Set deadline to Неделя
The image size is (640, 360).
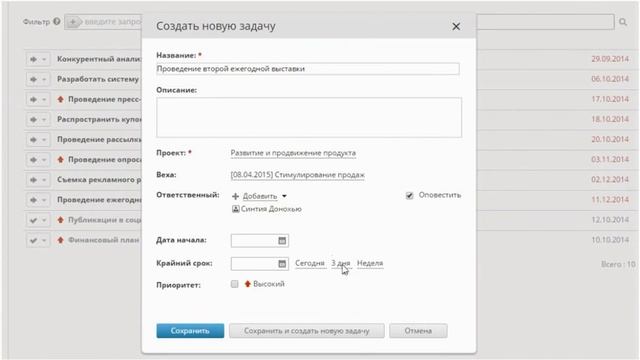click(370, 263)
